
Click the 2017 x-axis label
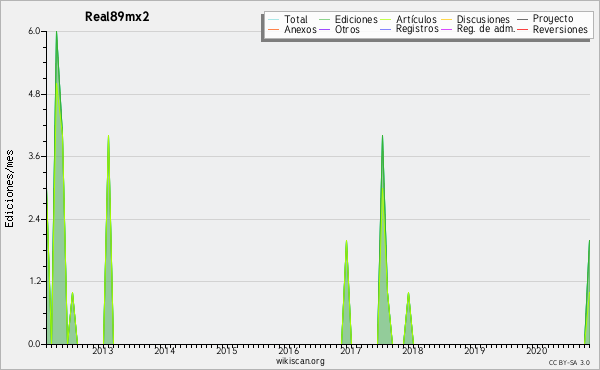pos(351,350)
